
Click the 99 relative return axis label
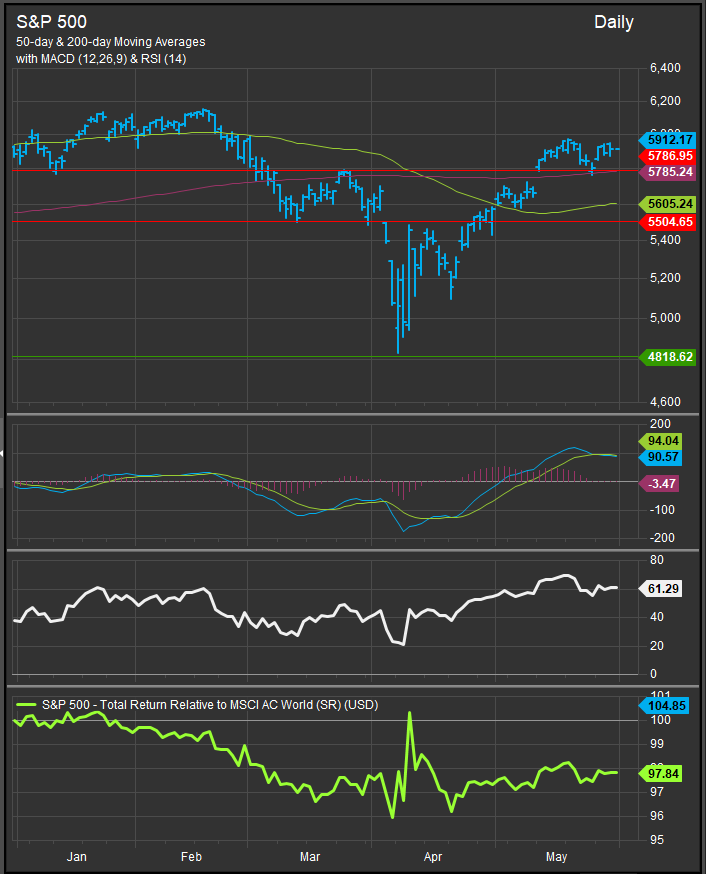pos(657,744)
